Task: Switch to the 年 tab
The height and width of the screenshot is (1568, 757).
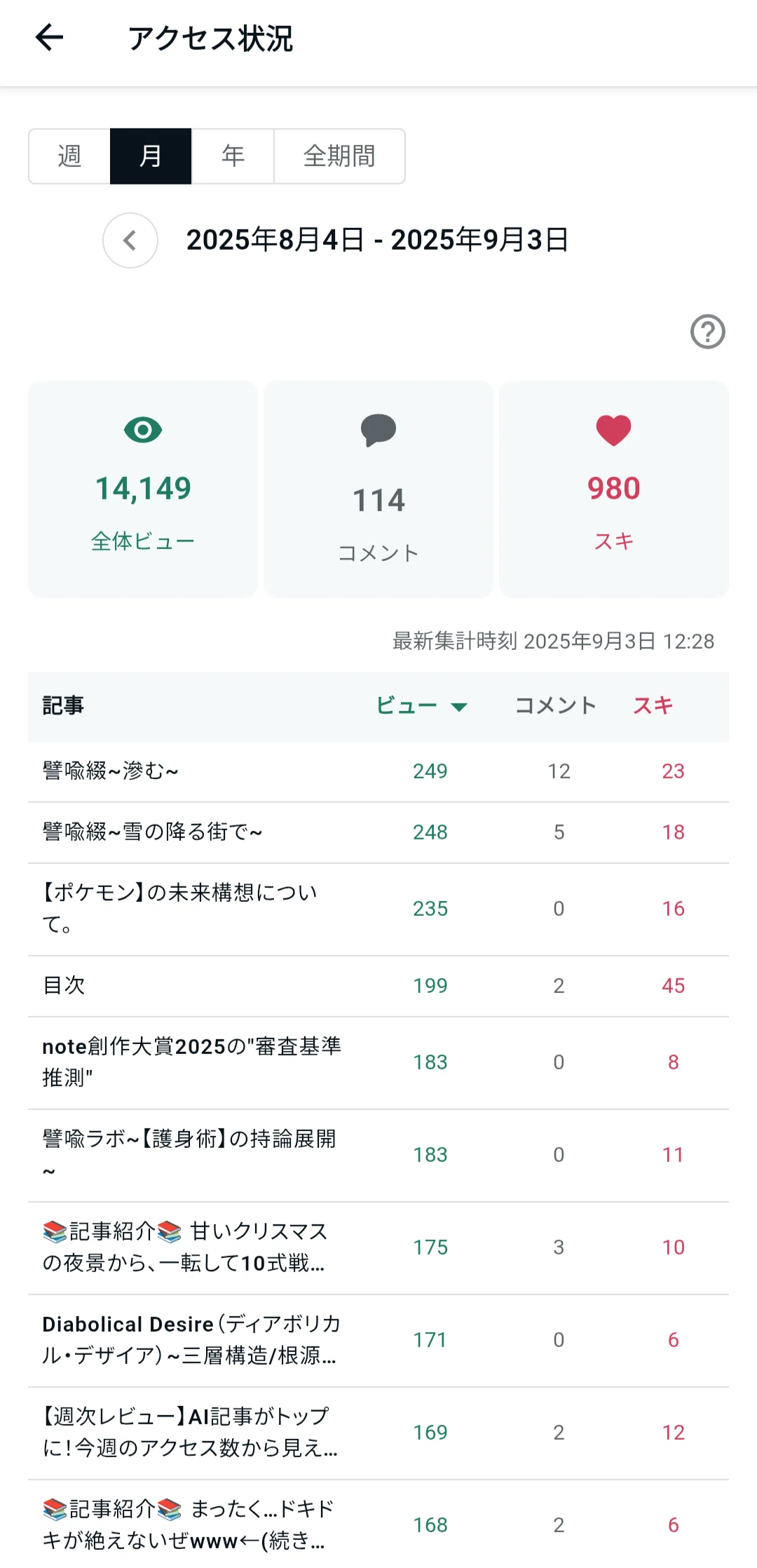Action: [x=233, y=156]
